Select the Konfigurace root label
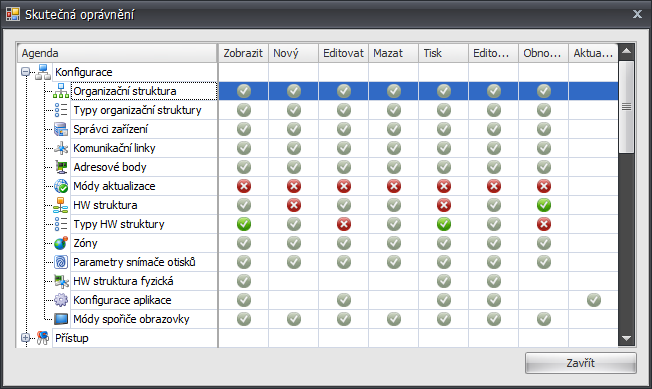This screenshot has height=389, width=652. [84, 72]
